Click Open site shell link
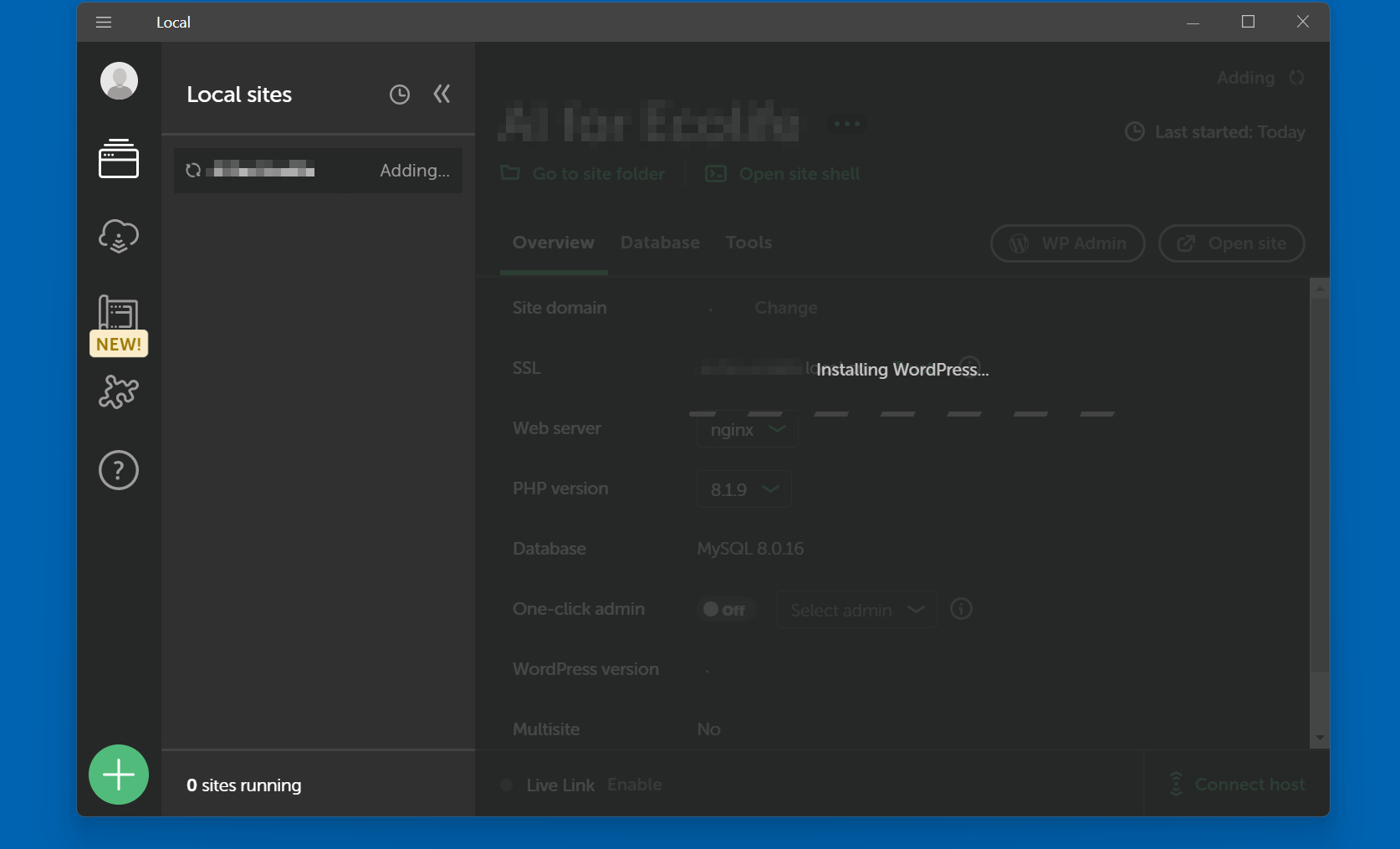 click(783, 174)
